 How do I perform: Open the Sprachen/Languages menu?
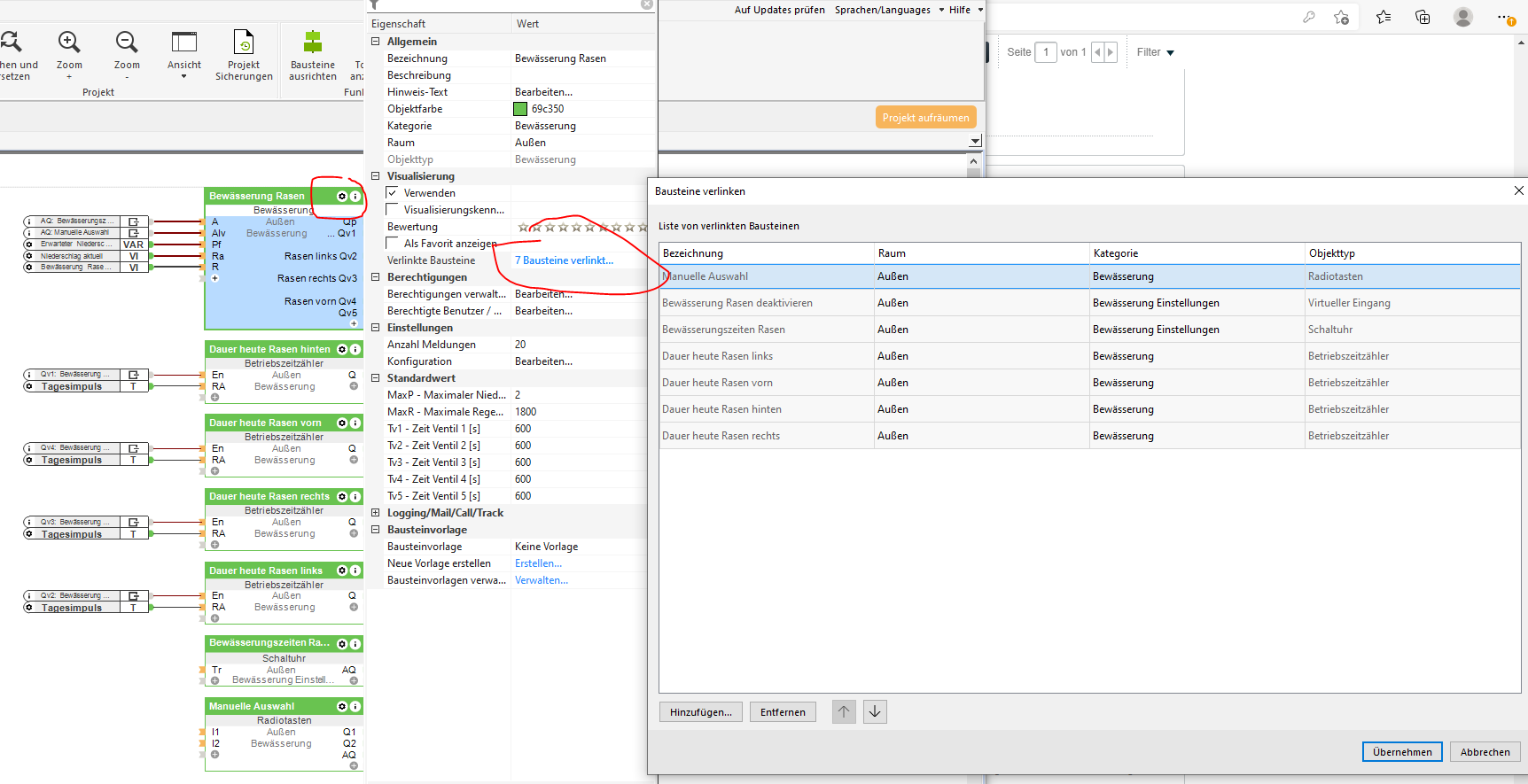[x=889, y=10]
